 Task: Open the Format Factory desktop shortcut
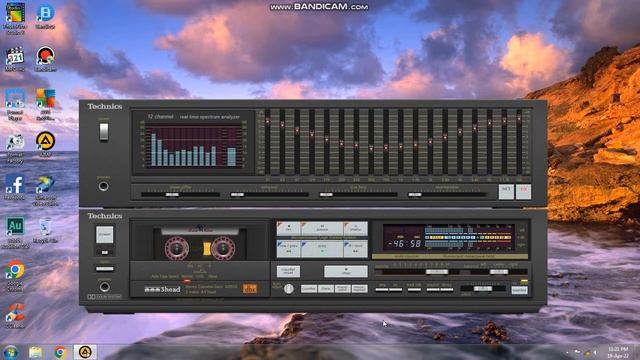click(x=15, y=148)
